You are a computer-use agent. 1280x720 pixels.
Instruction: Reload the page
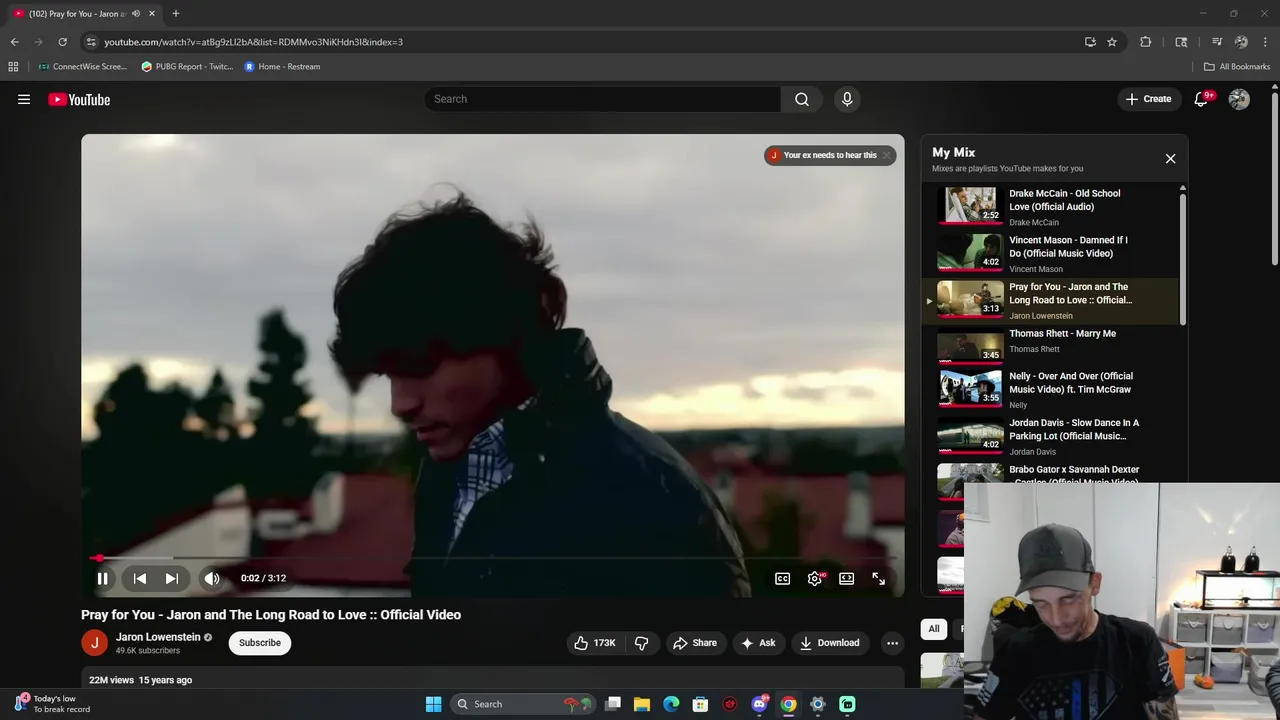pyautogui.click(x=62, y=42)
